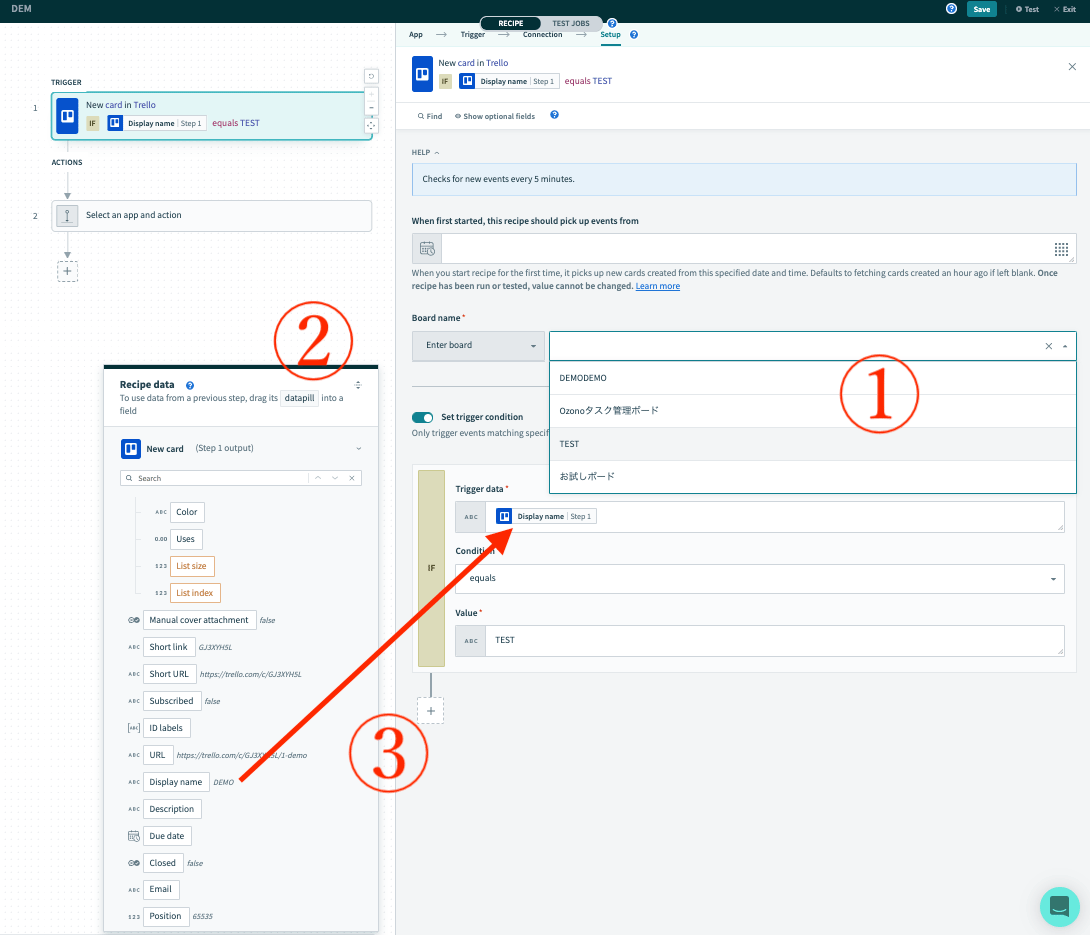Click the Trello icon in the setup header
1090x935 pixels.
(x=422, y=74)
